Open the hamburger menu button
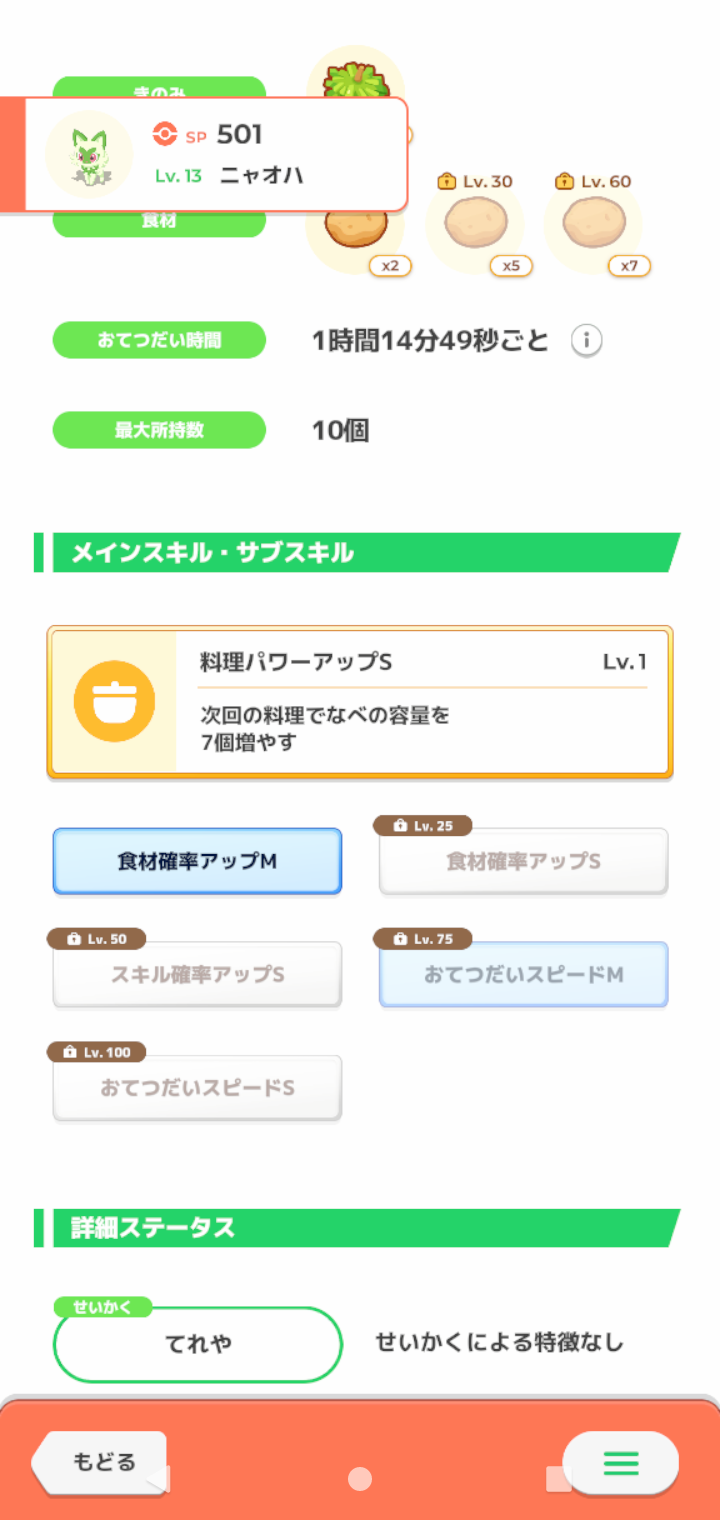 [620, 1464]
